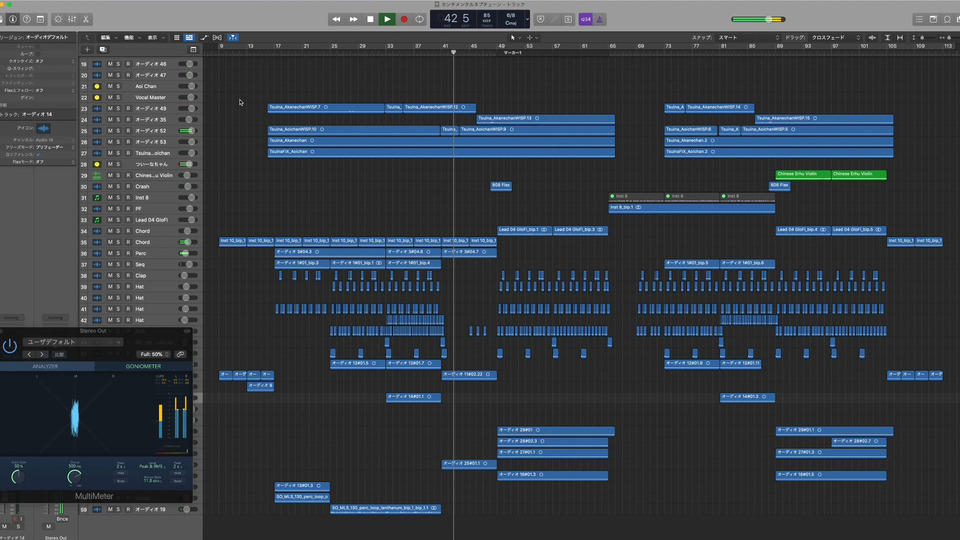960x540 pixels.
Task: Toggle the Cycle loop button
Action: [x=420, y=19]
